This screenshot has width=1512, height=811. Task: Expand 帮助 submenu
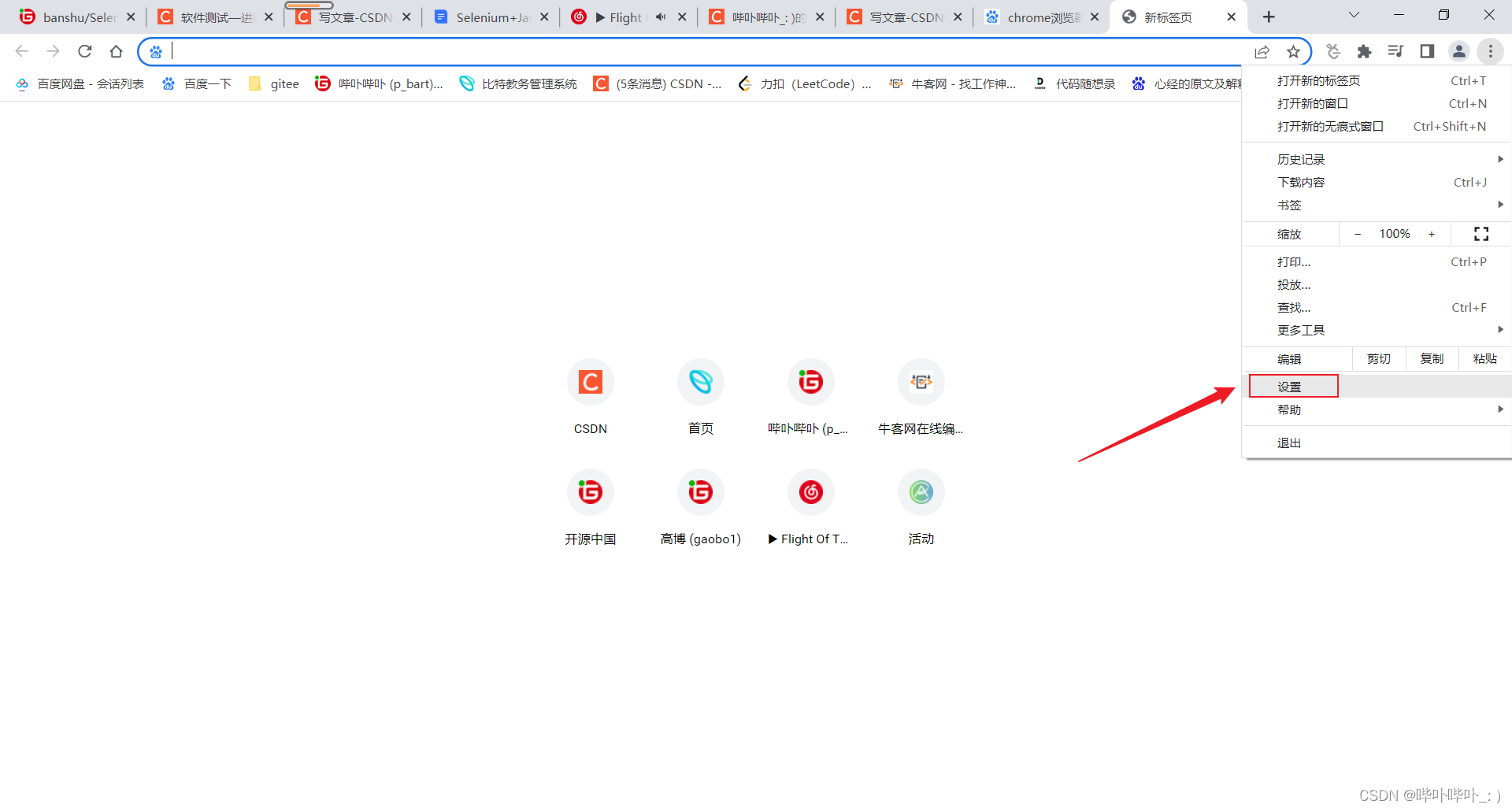(1377, 409)
